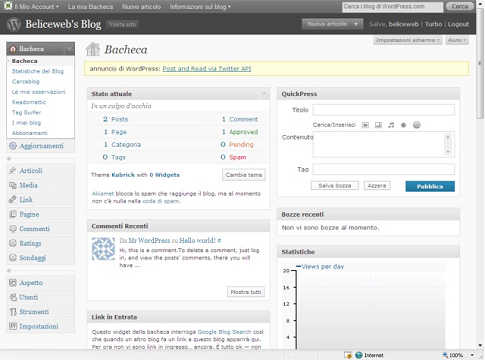Click the QuickPress add poll icon
This screenshot has height=360, width=485.
[417, 125]
